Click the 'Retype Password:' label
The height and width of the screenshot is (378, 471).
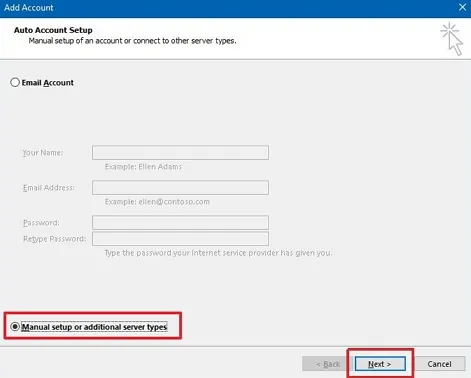click(x=54, y=239)
